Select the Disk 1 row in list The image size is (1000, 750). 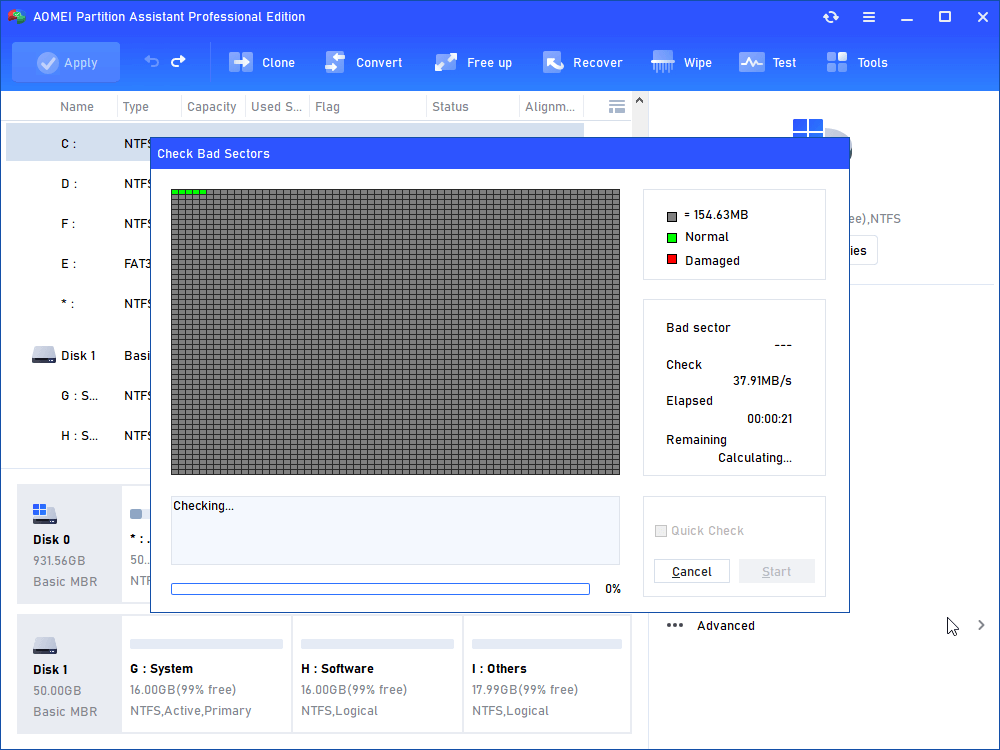(x=78, y=355)
